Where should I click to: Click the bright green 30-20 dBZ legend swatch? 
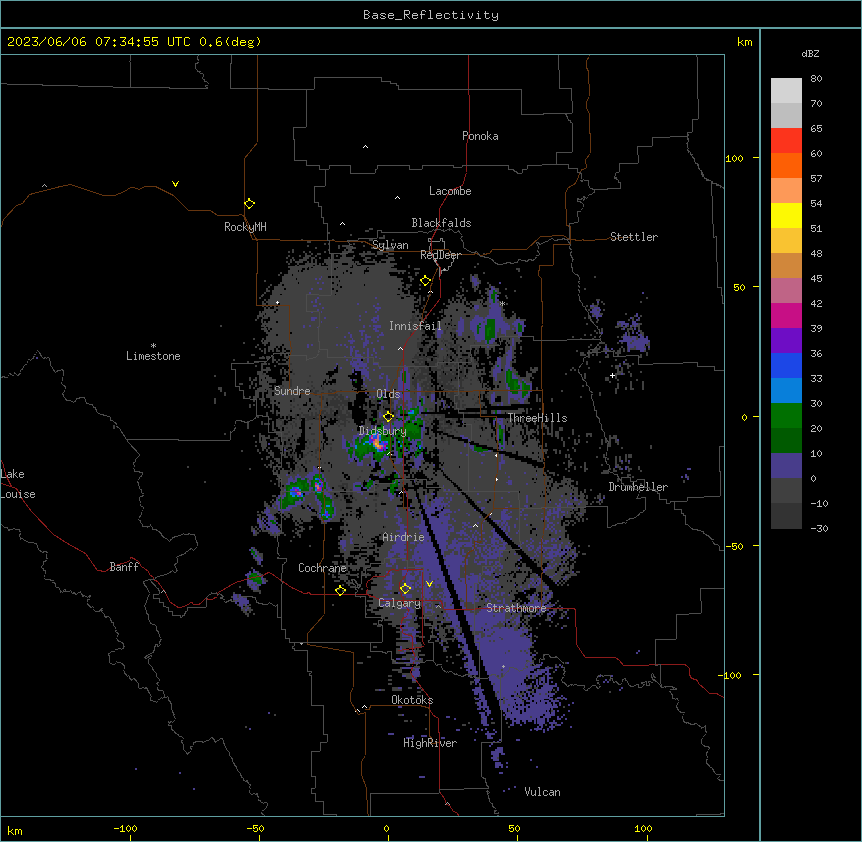tap(786, 416)
